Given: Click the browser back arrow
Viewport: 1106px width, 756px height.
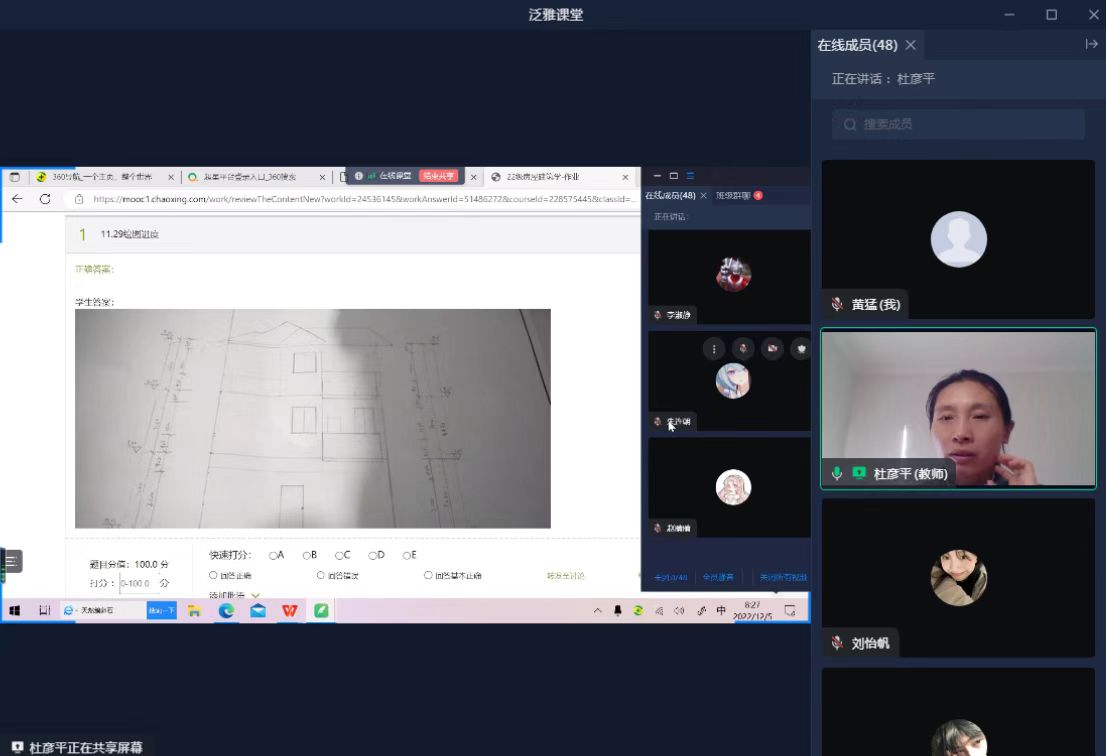Looking at the screenshot, I should tap(18, 198).
